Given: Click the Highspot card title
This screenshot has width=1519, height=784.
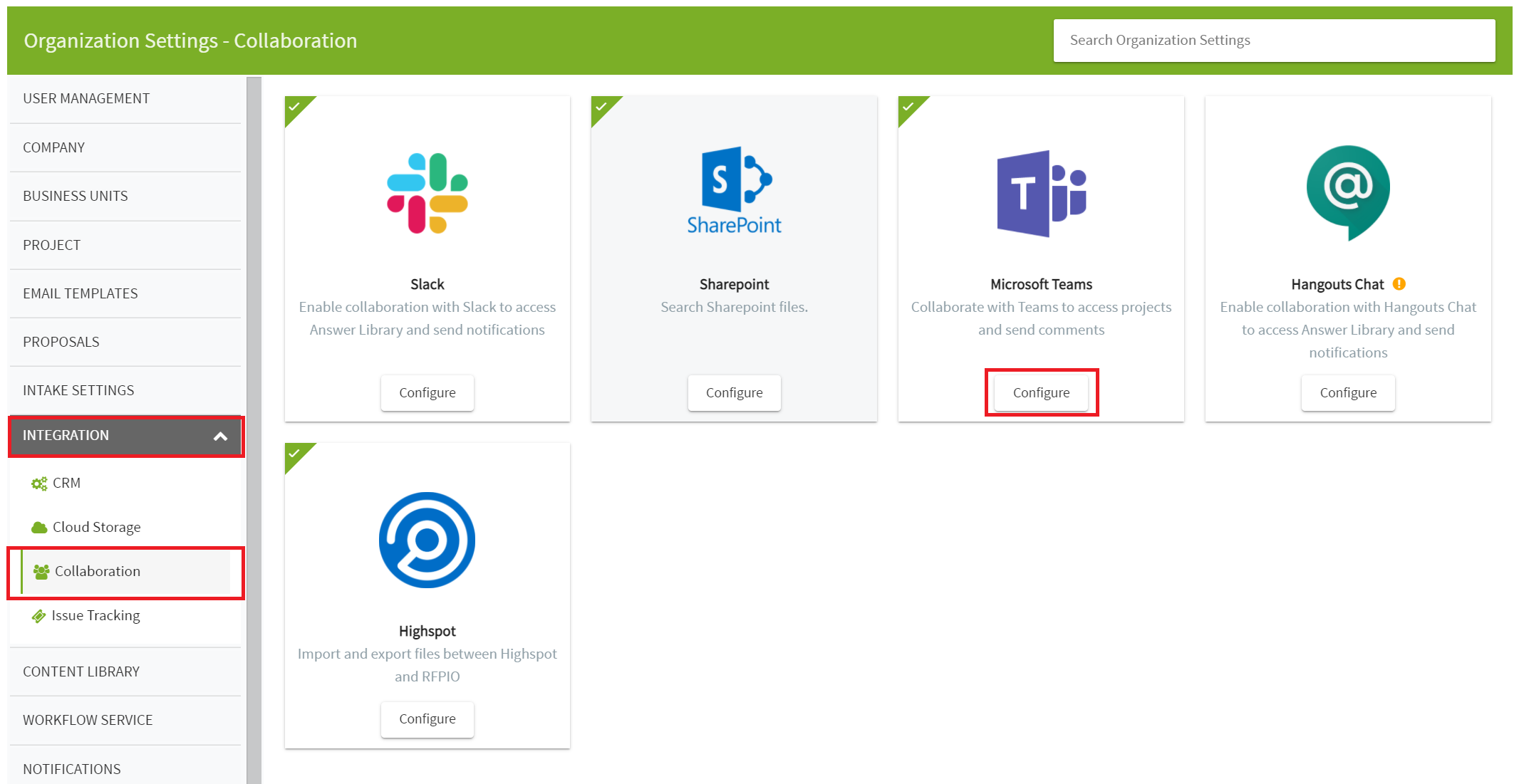Looking at the screenshot, I should coord(427,631).
